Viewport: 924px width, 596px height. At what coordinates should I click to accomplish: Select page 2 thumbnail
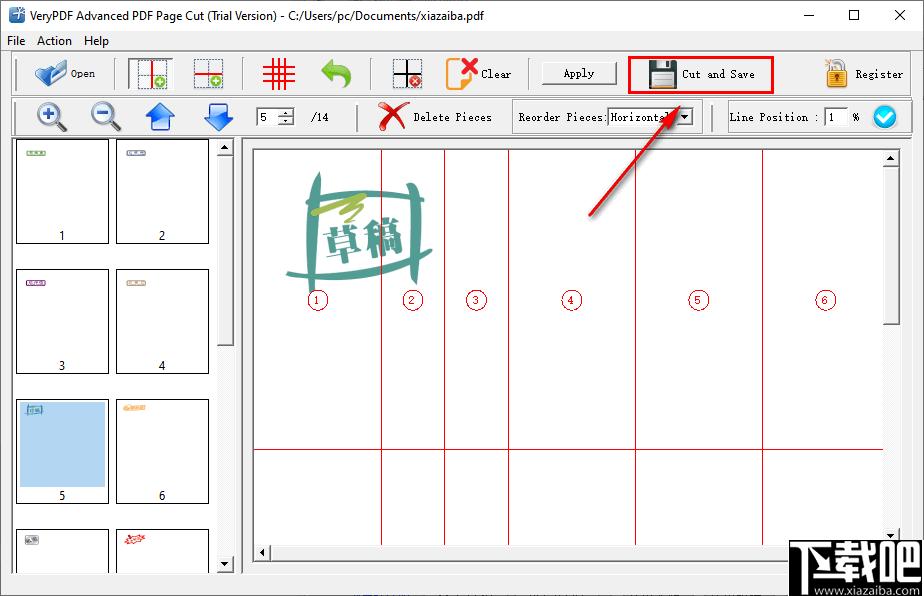162,191
